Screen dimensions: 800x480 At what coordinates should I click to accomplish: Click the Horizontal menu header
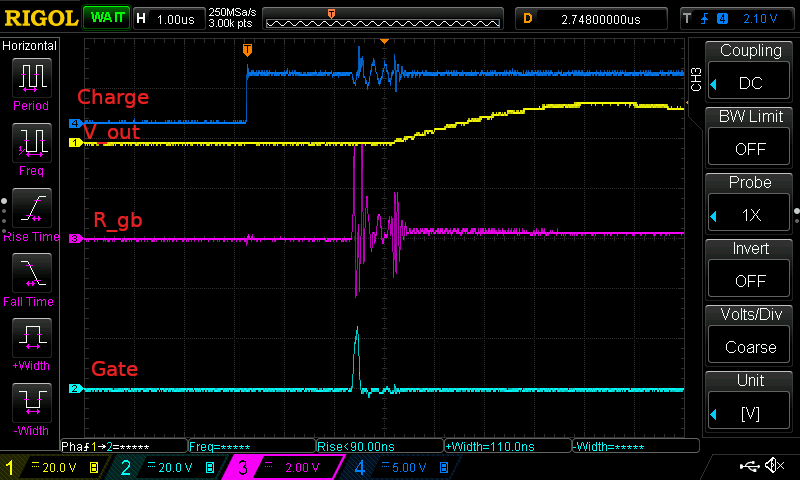30,46
